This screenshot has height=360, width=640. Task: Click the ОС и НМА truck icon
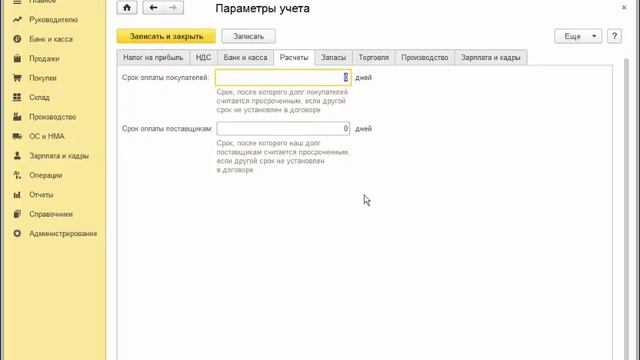click(x=17, y=136)
